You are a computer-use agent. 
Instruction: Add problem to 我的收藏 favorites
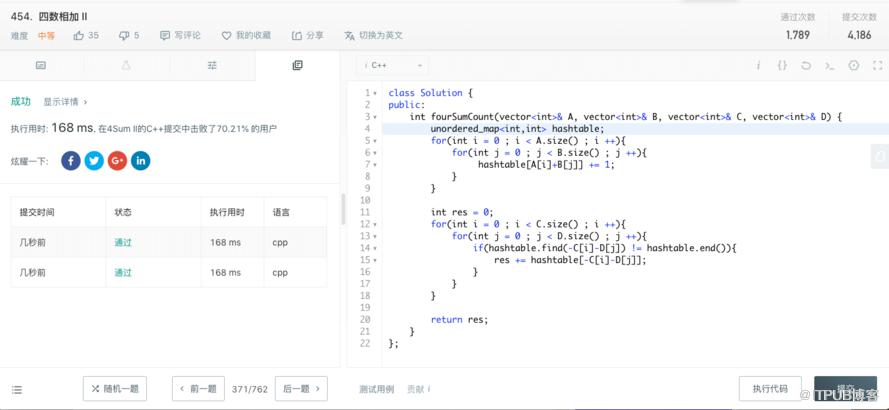246,35
